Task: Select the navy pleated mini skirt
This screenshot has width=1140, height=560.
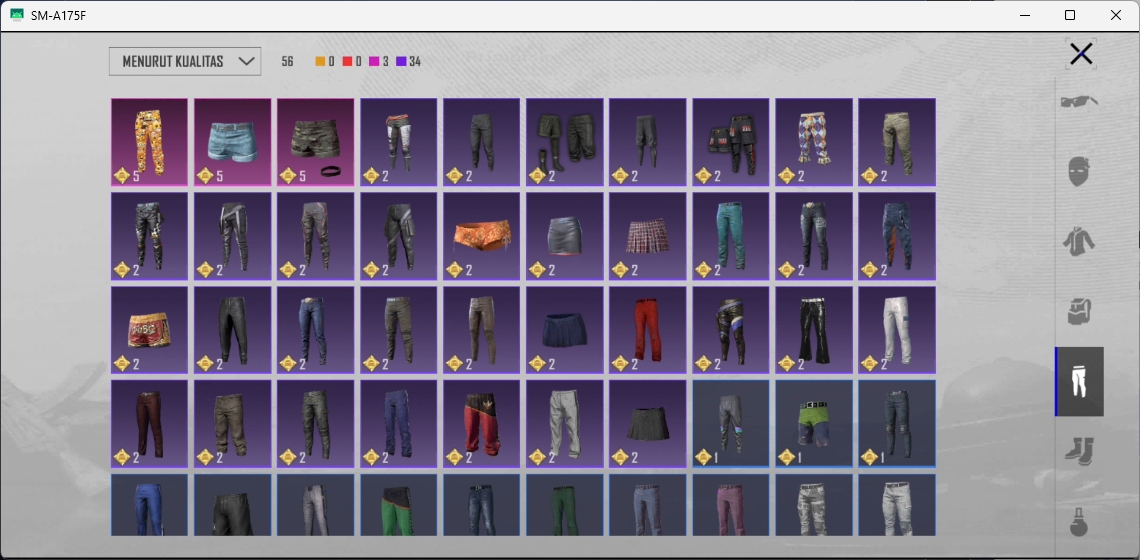Action: [x=564, y=330]
